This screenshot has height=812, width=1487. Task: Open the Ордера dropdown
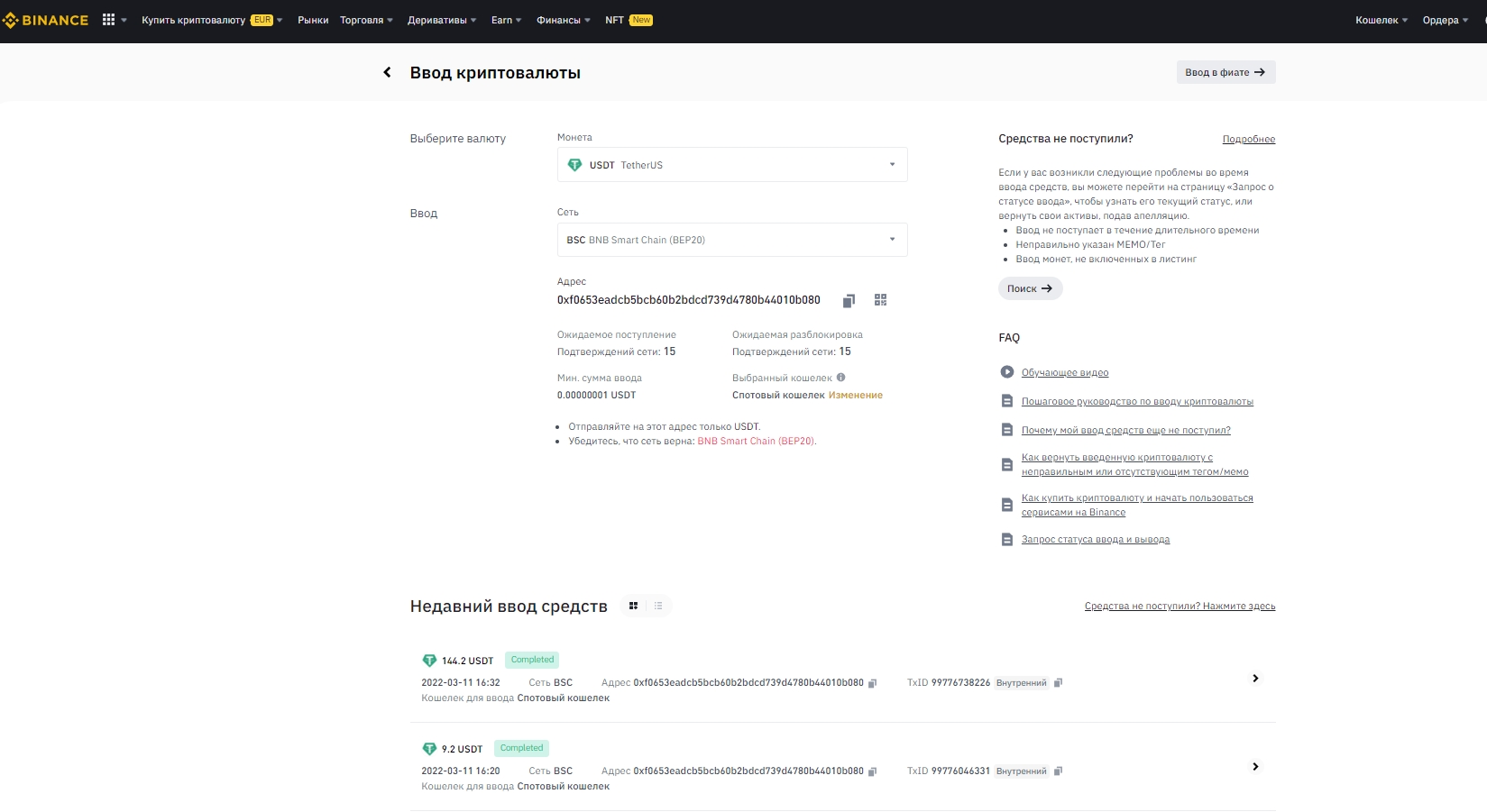pos(1445,20)
